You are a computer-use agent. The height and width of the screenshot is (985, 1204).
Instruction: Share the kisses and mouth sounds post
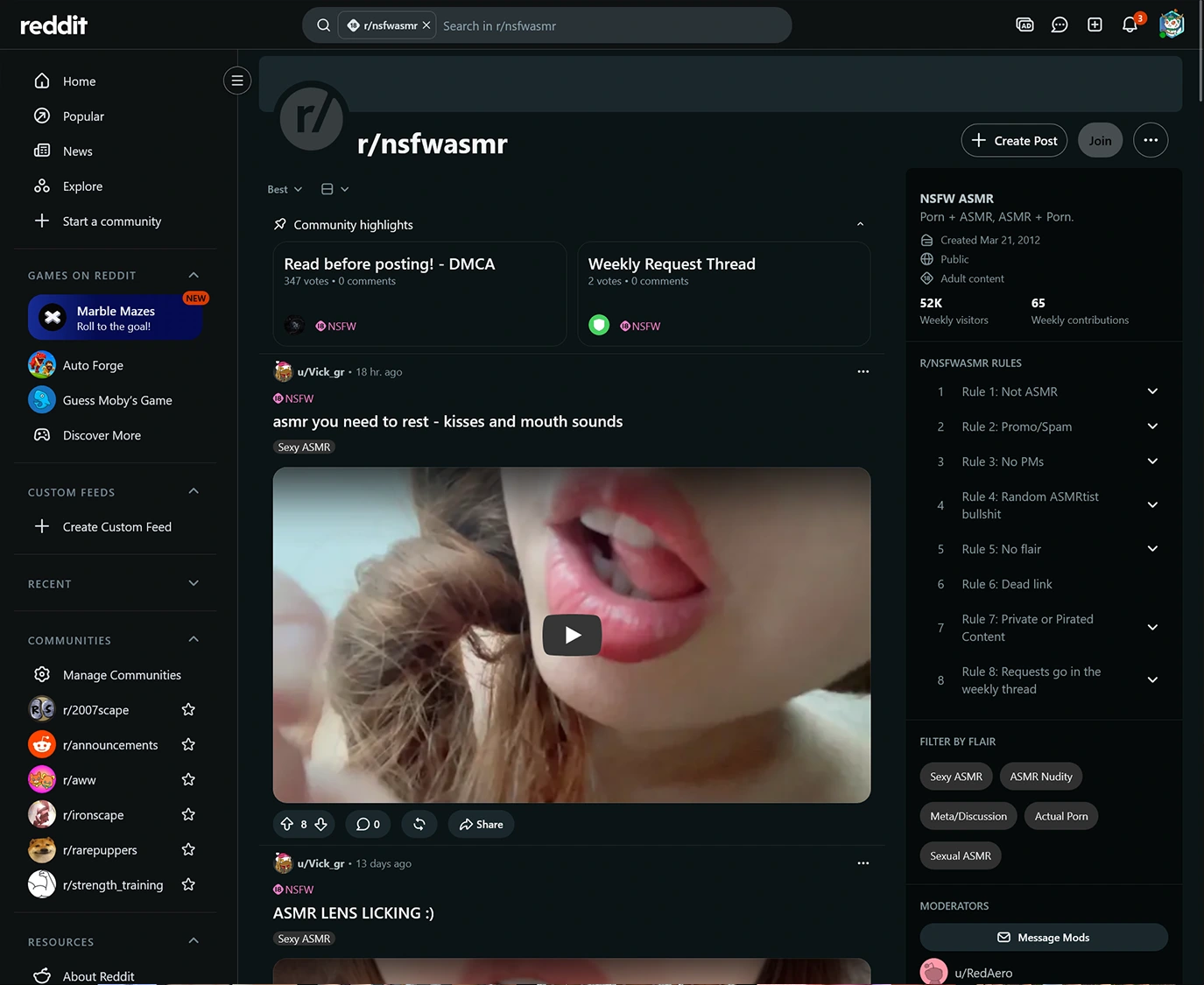(x=481, y=824)
